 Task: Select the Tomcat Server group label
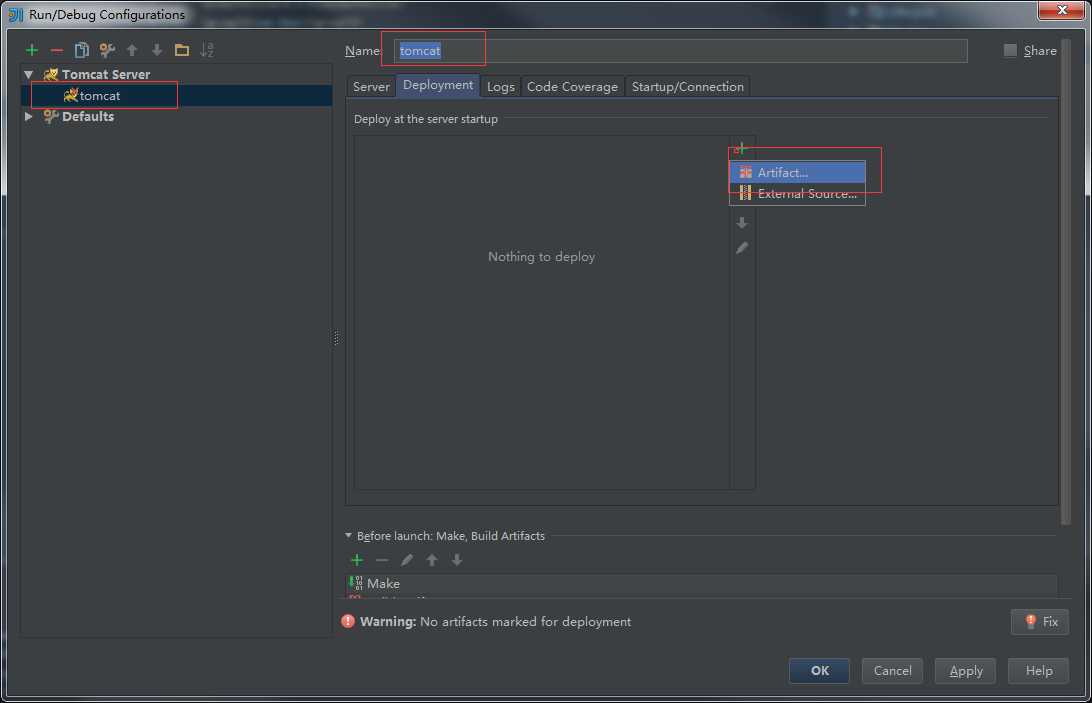[x=106, y=75]
